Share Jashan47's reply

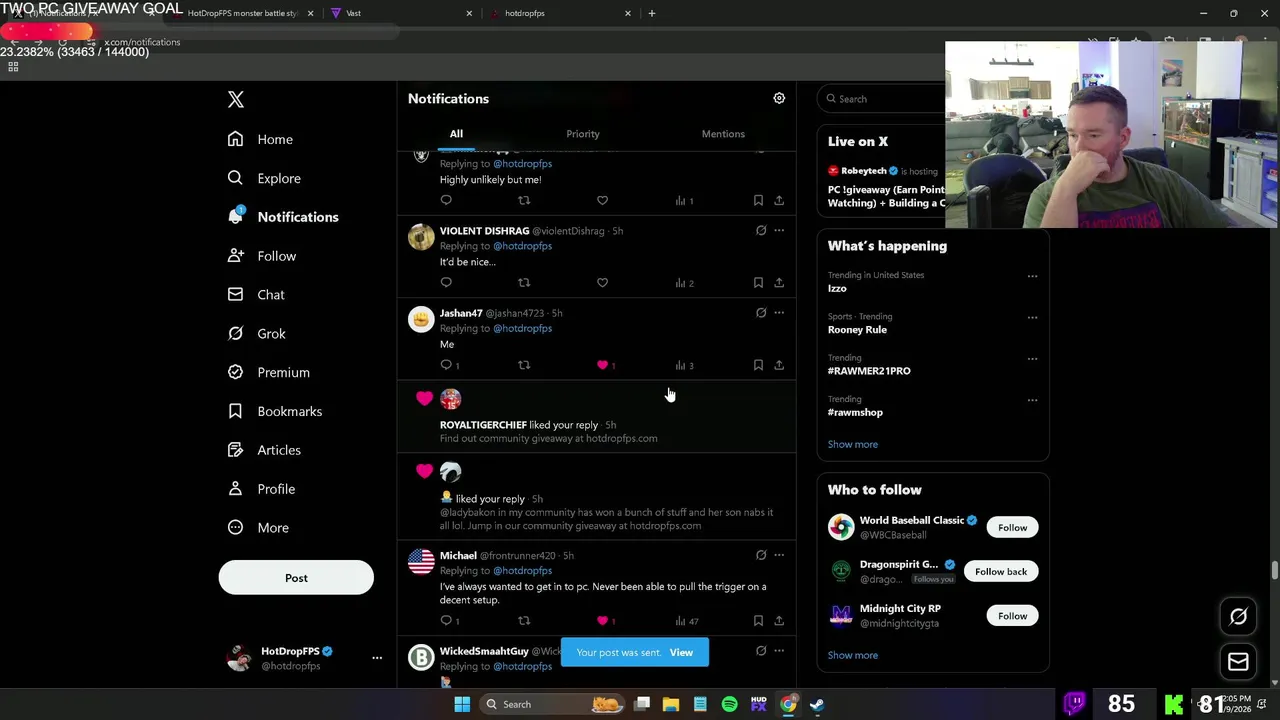click(779, 365)
